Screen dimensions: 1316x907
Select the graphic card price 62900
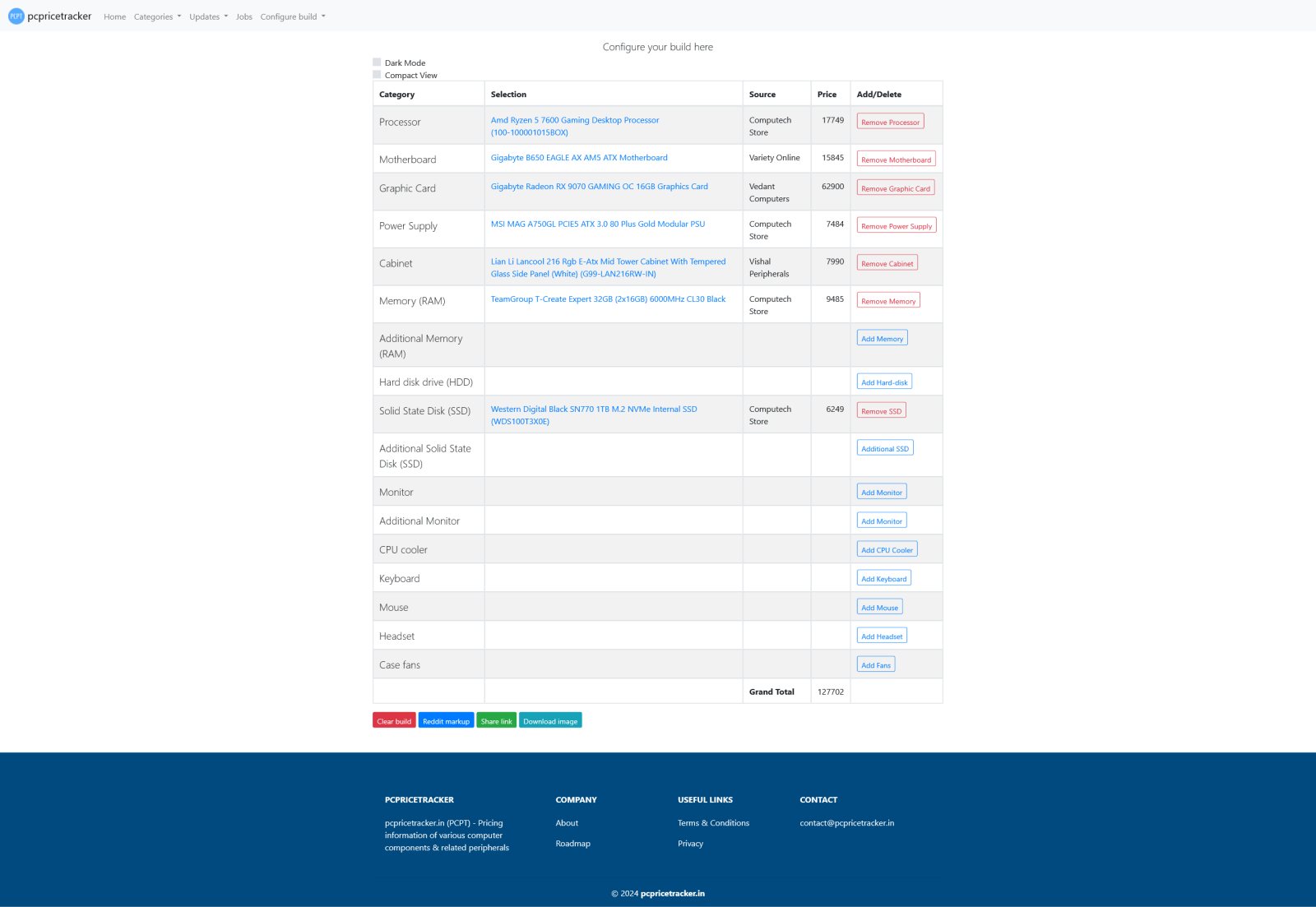click(832, 187)
